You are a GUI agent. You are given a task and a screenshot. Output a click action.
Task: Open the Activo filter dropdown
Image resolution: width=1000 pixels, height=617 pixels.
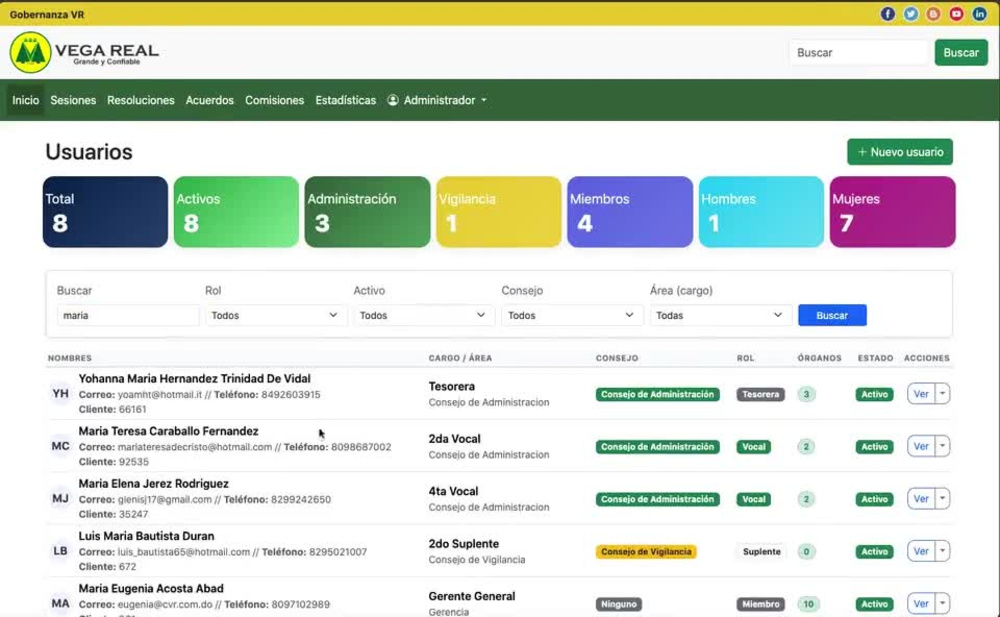(x=423, y=315)
